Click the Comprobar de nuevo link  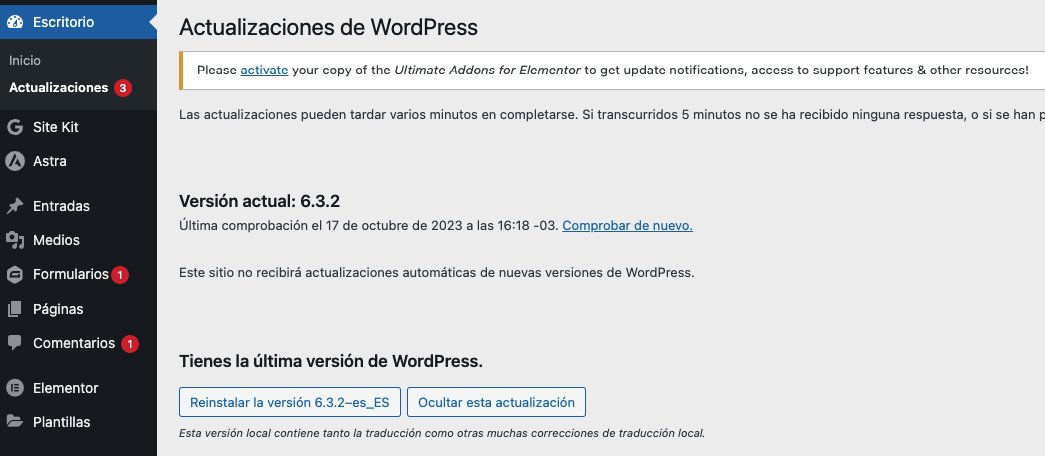point(627,225)
